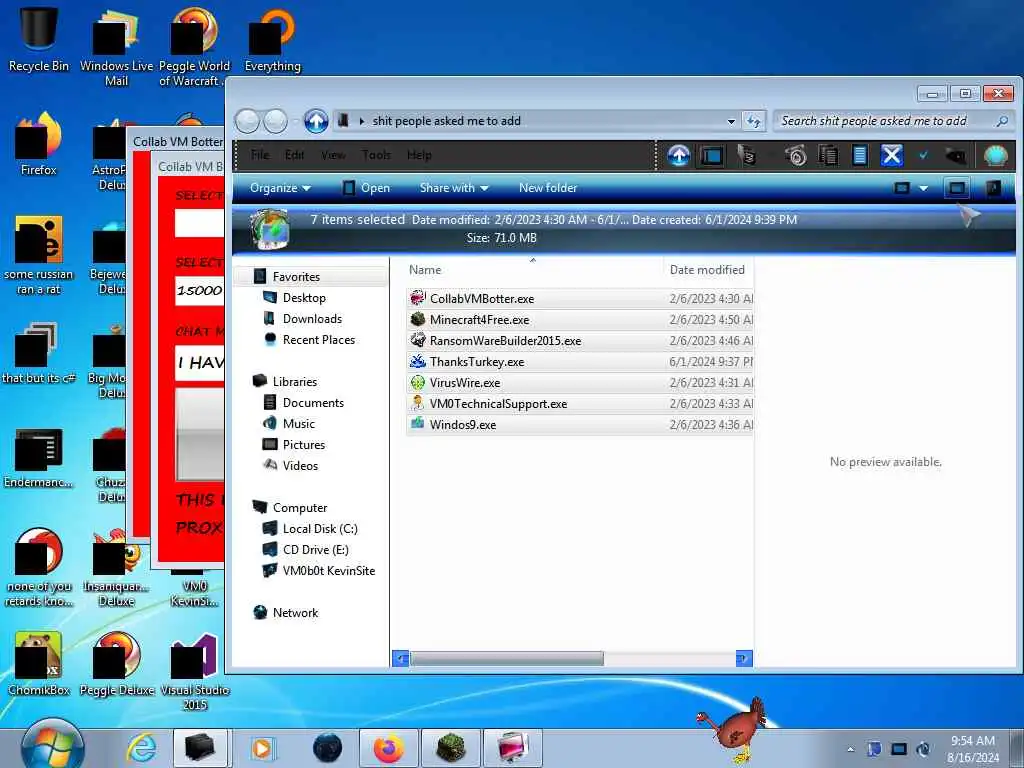Screen dimensions: 1024x768
Task: Click the blue screen pane icon in dark toolbar
Action: (711, 155)
